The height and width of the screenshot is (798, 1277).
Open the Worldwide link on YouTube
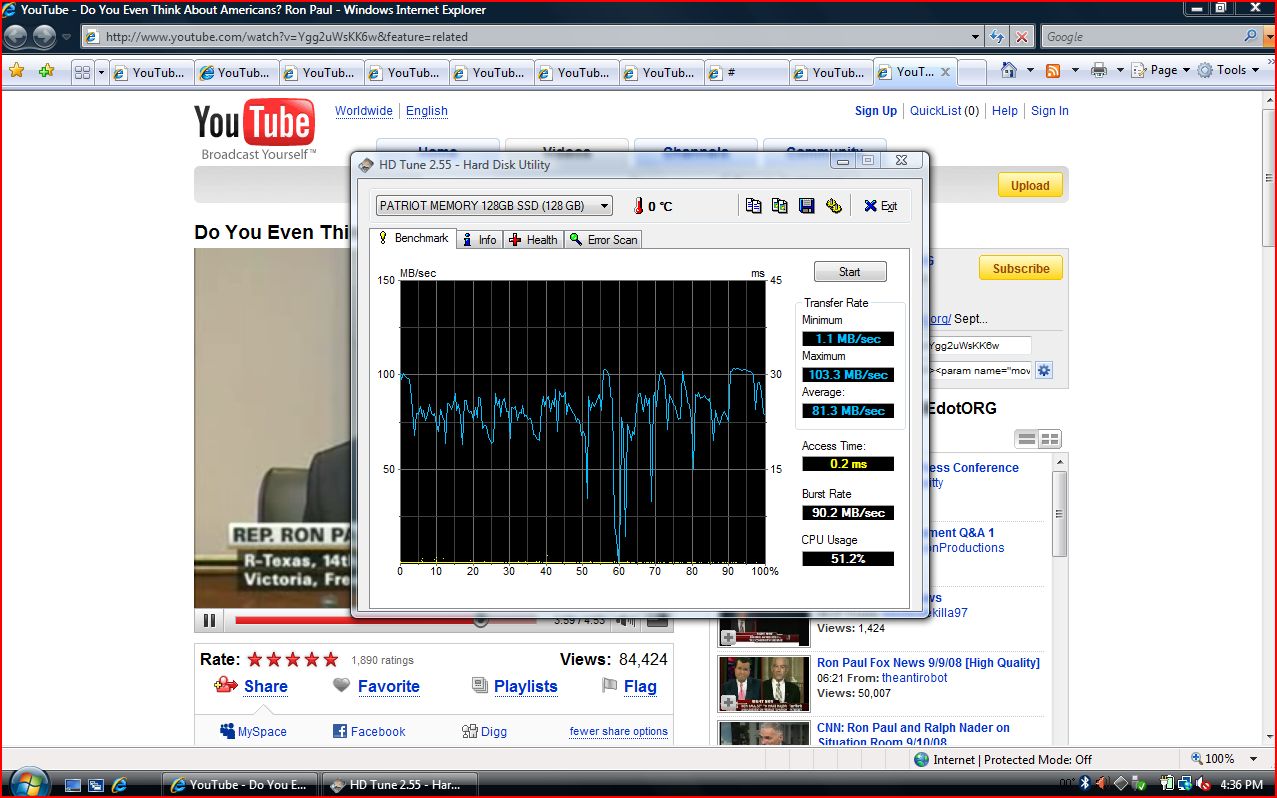pos(364,111)
